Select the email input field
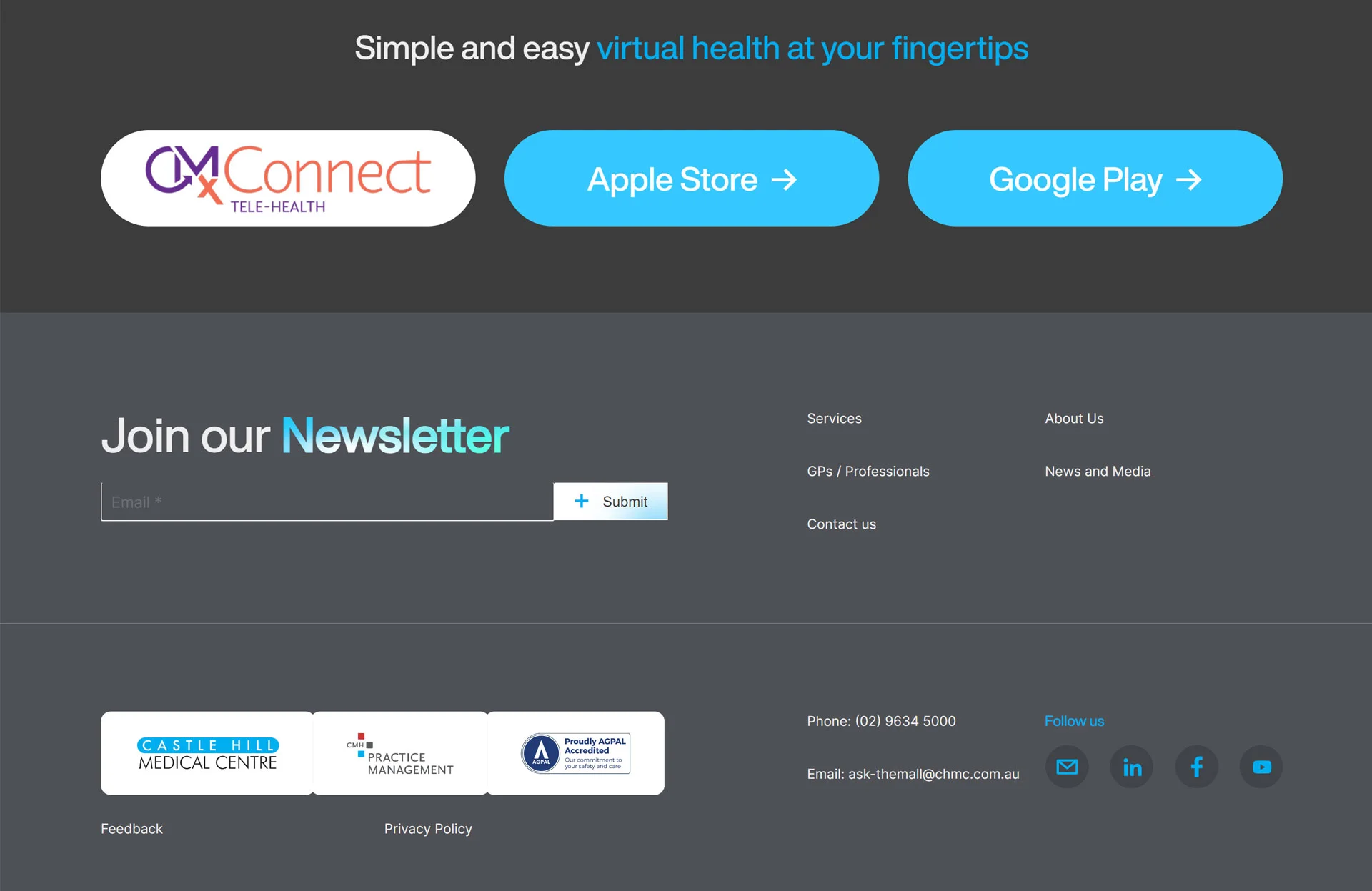This screenshot has width=1372, height=891. coord(326,501)
